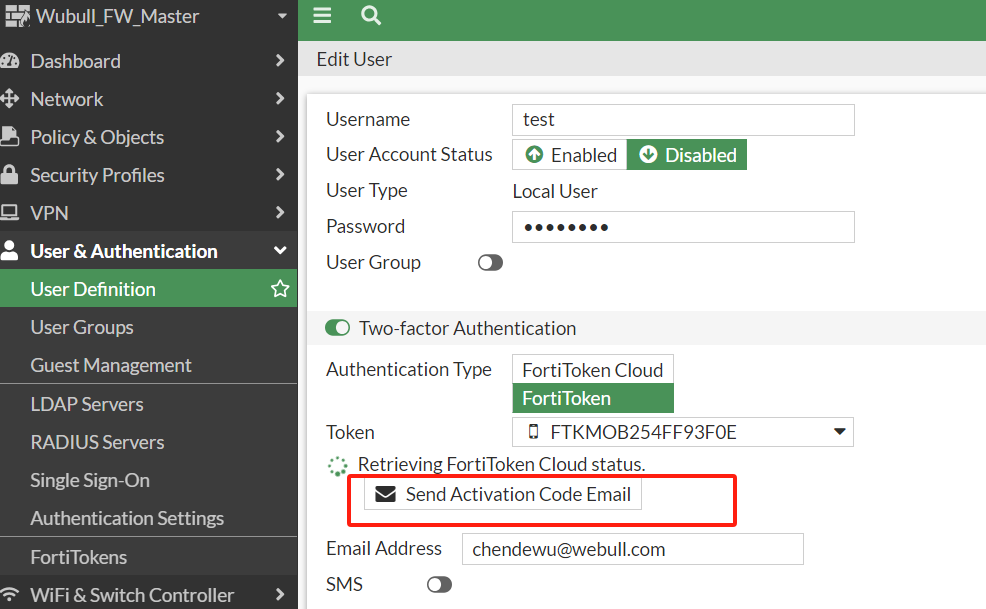Click the Network menu label
Viewport: 986px width, 609px height.
tap(67, 99)
